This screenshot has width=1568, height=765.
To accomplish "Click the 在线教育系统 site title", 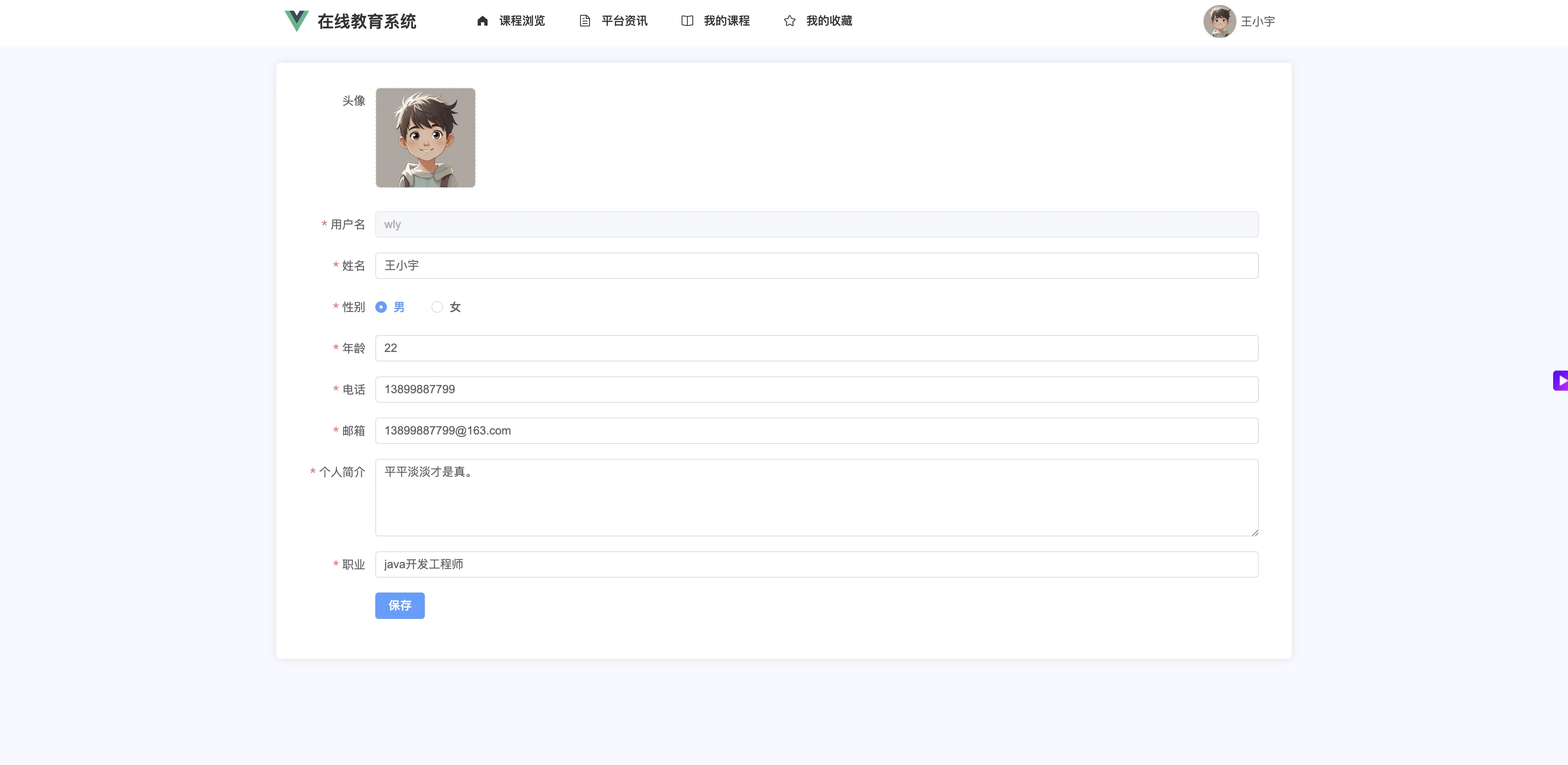I will pos(367,22).
